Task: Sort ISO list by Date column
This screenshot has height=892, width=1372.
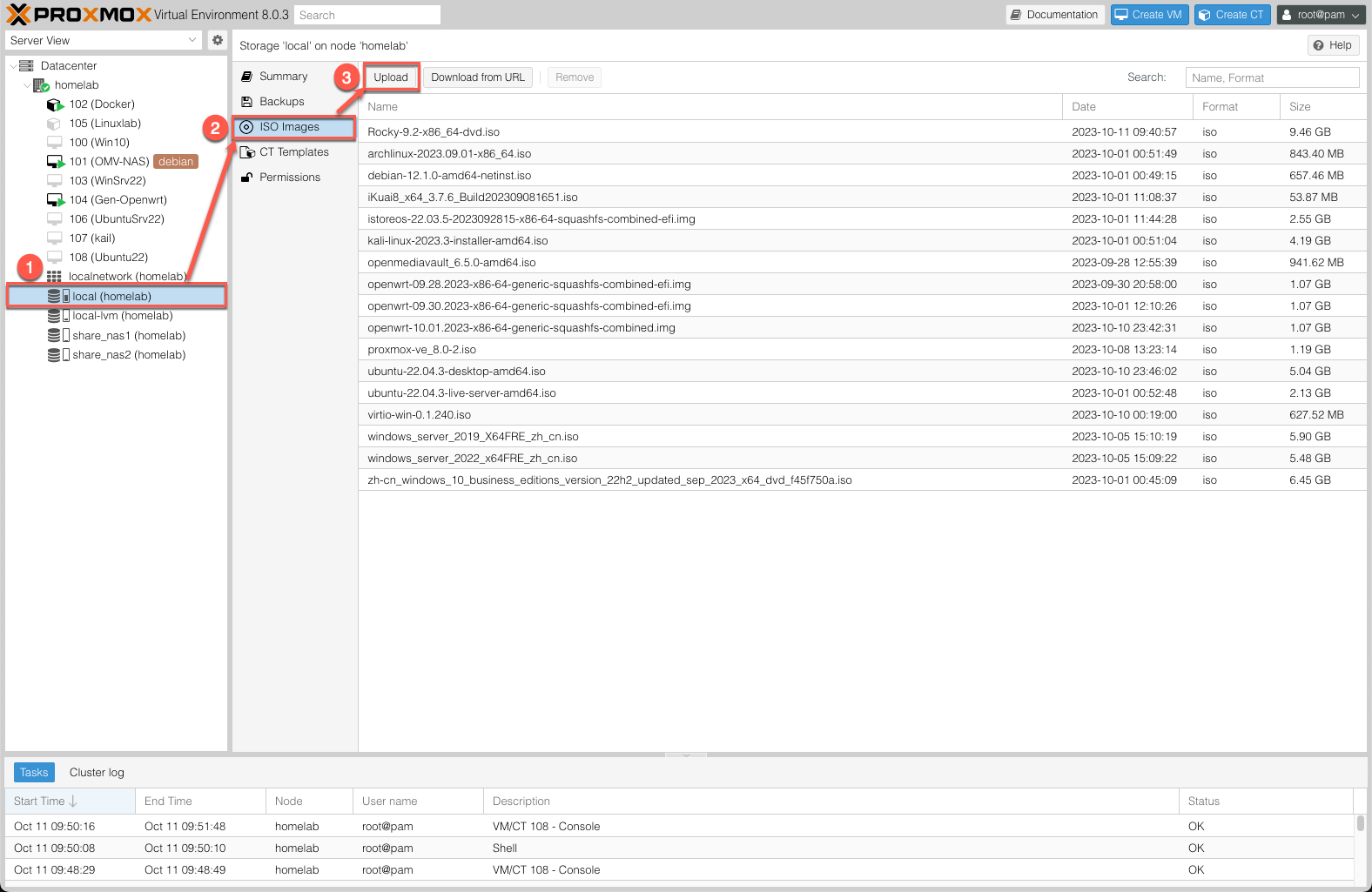Action: pyautogui.click(x=1127, y=107)
